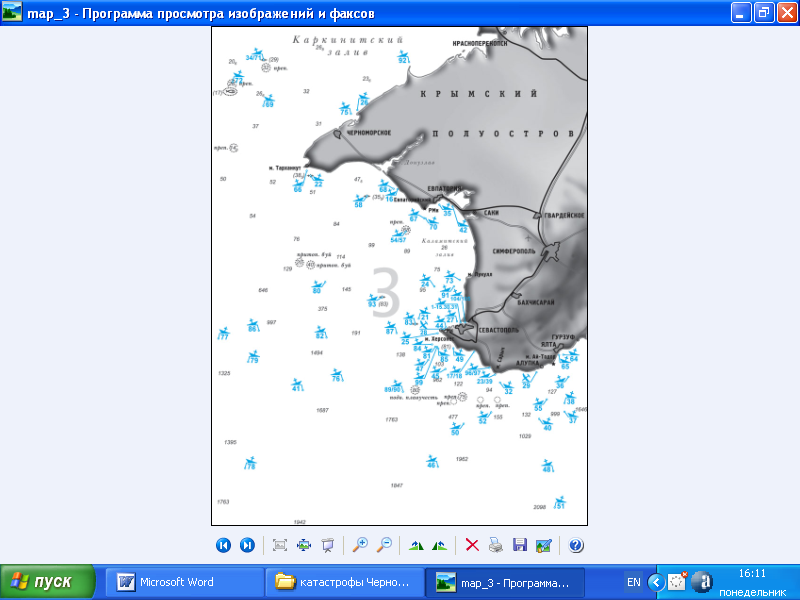Rotate the image counterclockwise
Image resolution: width=800 pixels, height=600 pixels.
(x=439, y=545)
